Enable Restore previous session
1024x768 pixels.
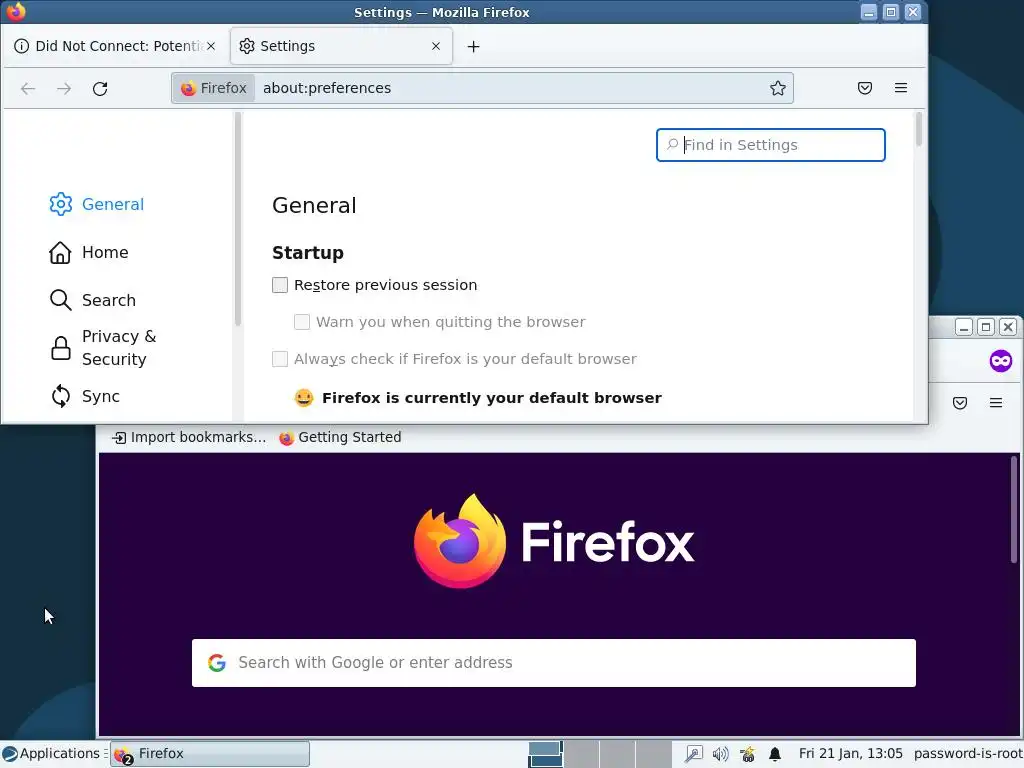(280, 285)
